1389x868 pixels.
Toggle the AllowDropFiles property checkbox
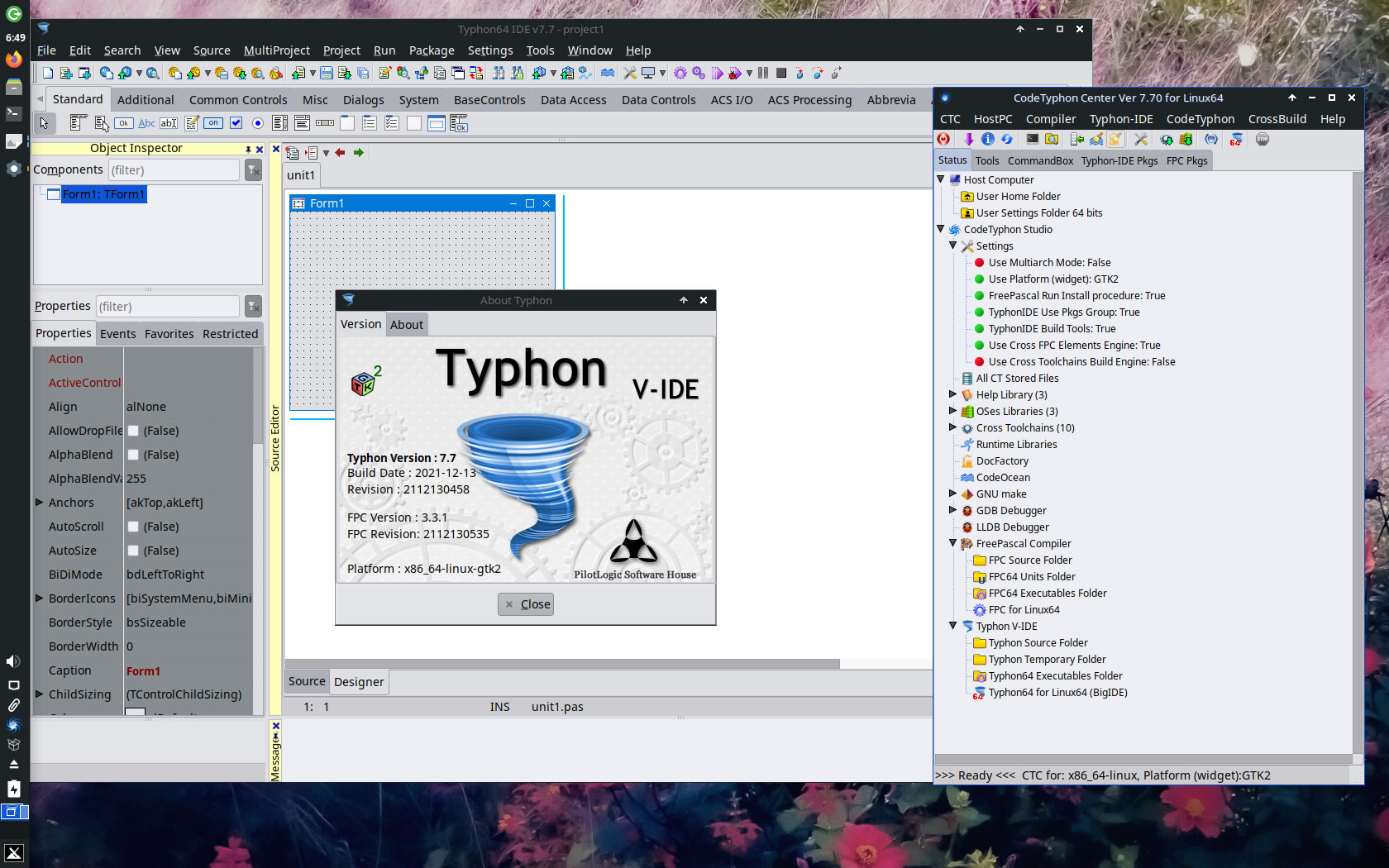(133, 431)
